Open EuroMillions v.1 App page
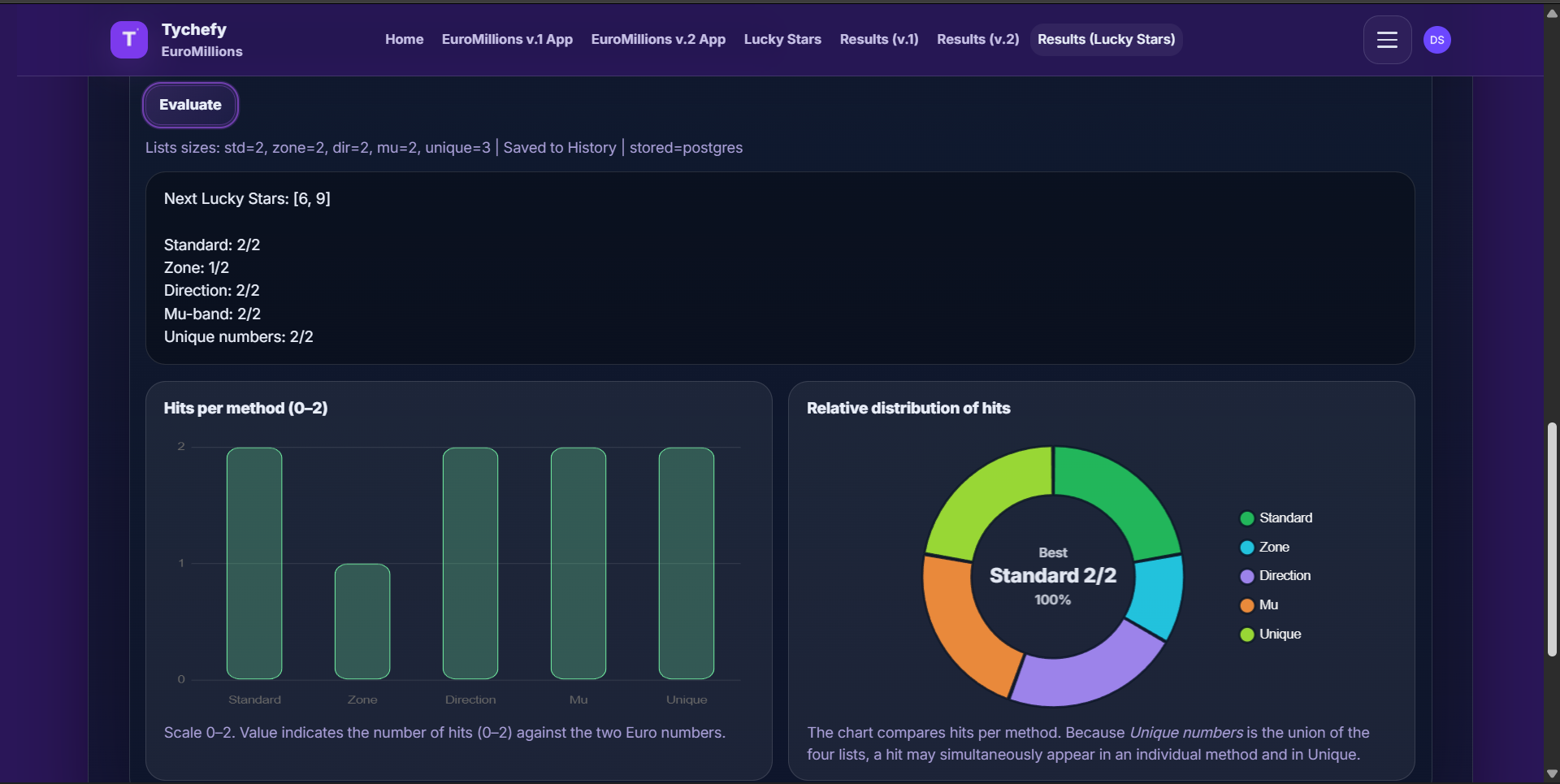 tap(507, 39)
